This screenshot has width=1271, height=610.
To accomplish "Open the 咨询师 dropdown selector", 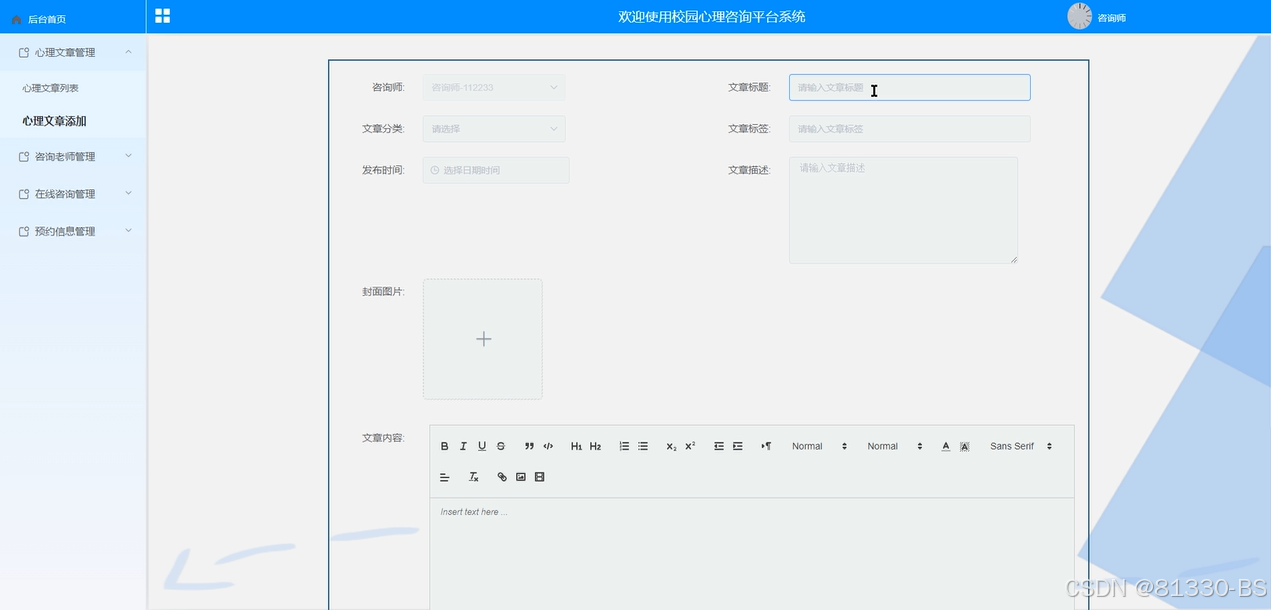I will coord(494,87).
